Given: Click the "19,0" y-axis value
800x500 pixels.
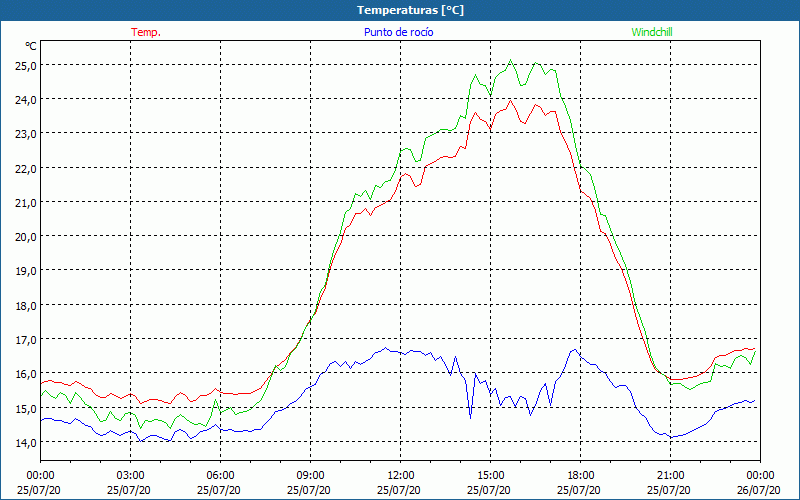Looking at the screenshot, I should point(26,271).
